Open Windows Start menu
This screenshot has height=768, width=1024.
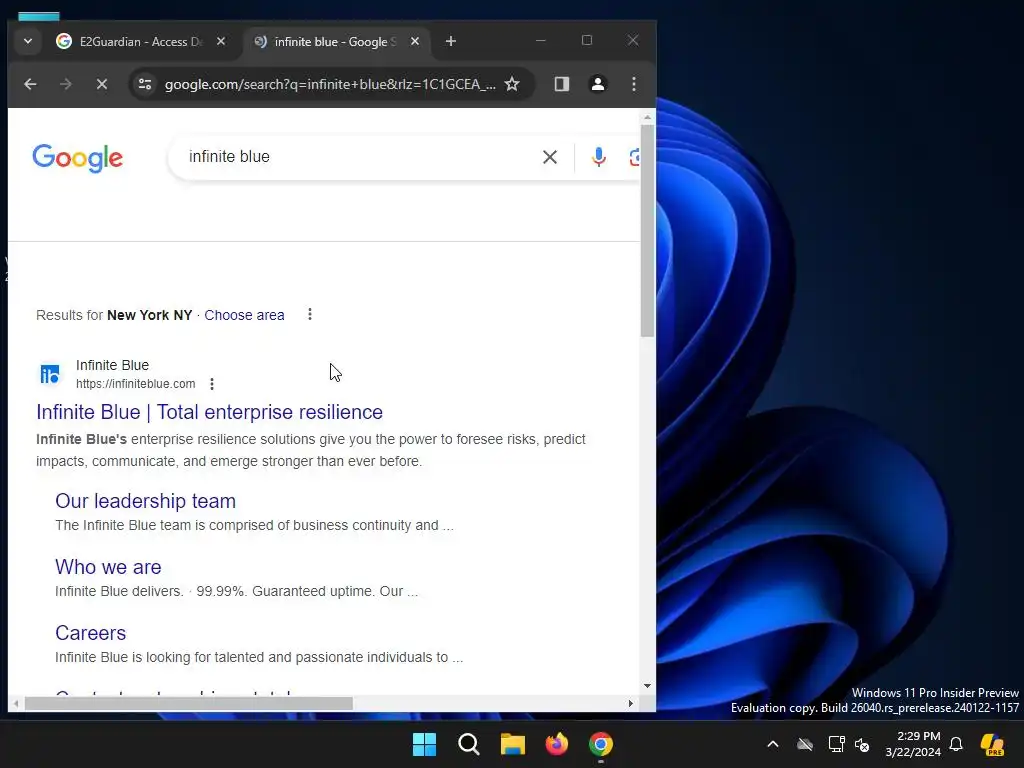pos(424,744)
